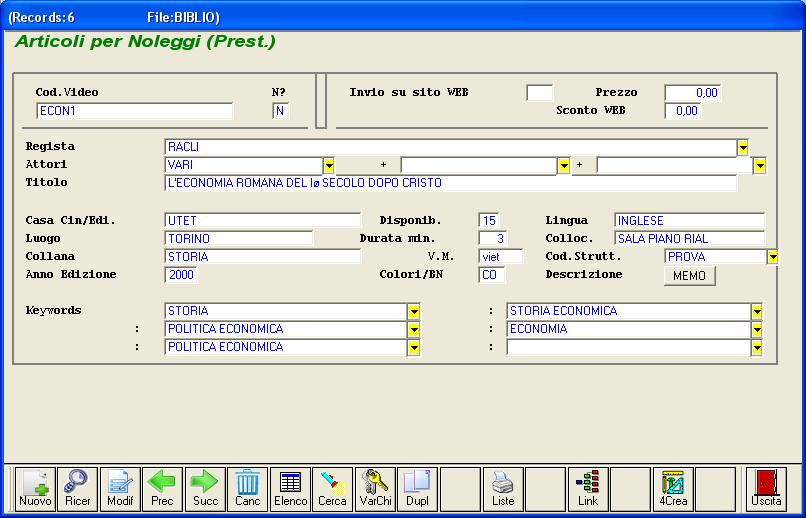Click the Titolo field text
Viewport: 806px width, 518px height.
click(x=451, y=183)
